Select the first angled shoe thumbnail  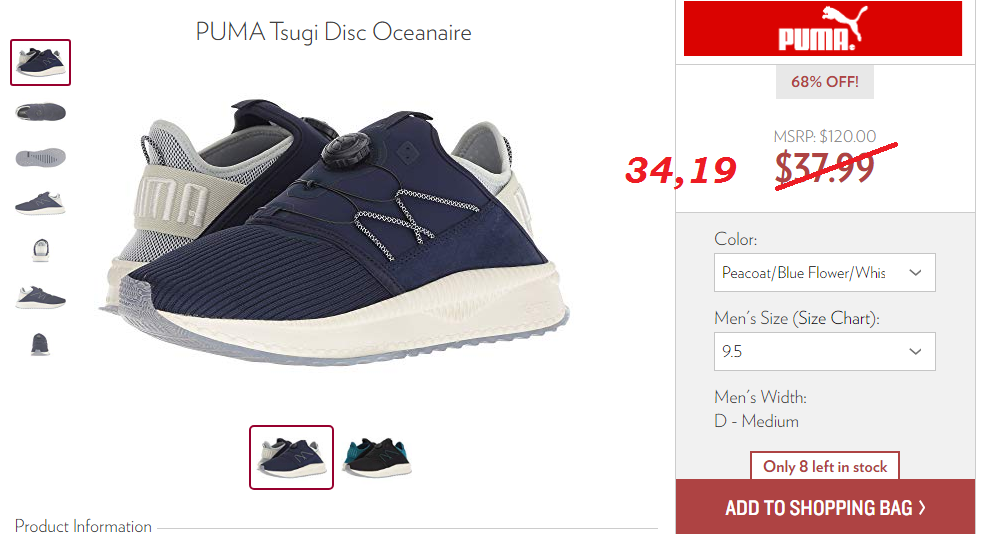tap(40, 63)
